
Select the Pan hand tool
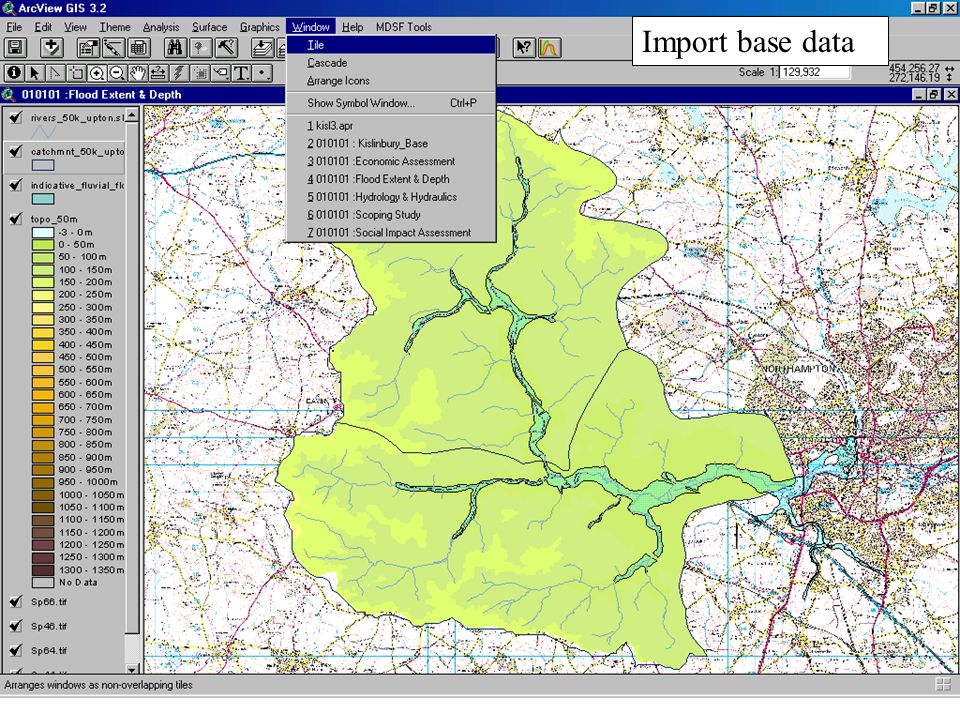click(x=138, y=73)
